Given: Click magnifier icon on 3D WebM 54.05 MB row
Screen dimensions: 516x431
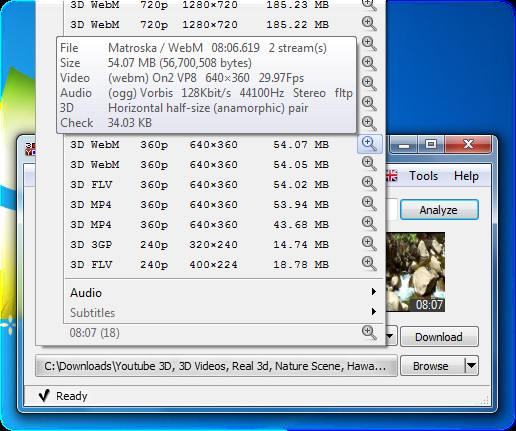Looking at the screenshot, I should coord(369,164).
